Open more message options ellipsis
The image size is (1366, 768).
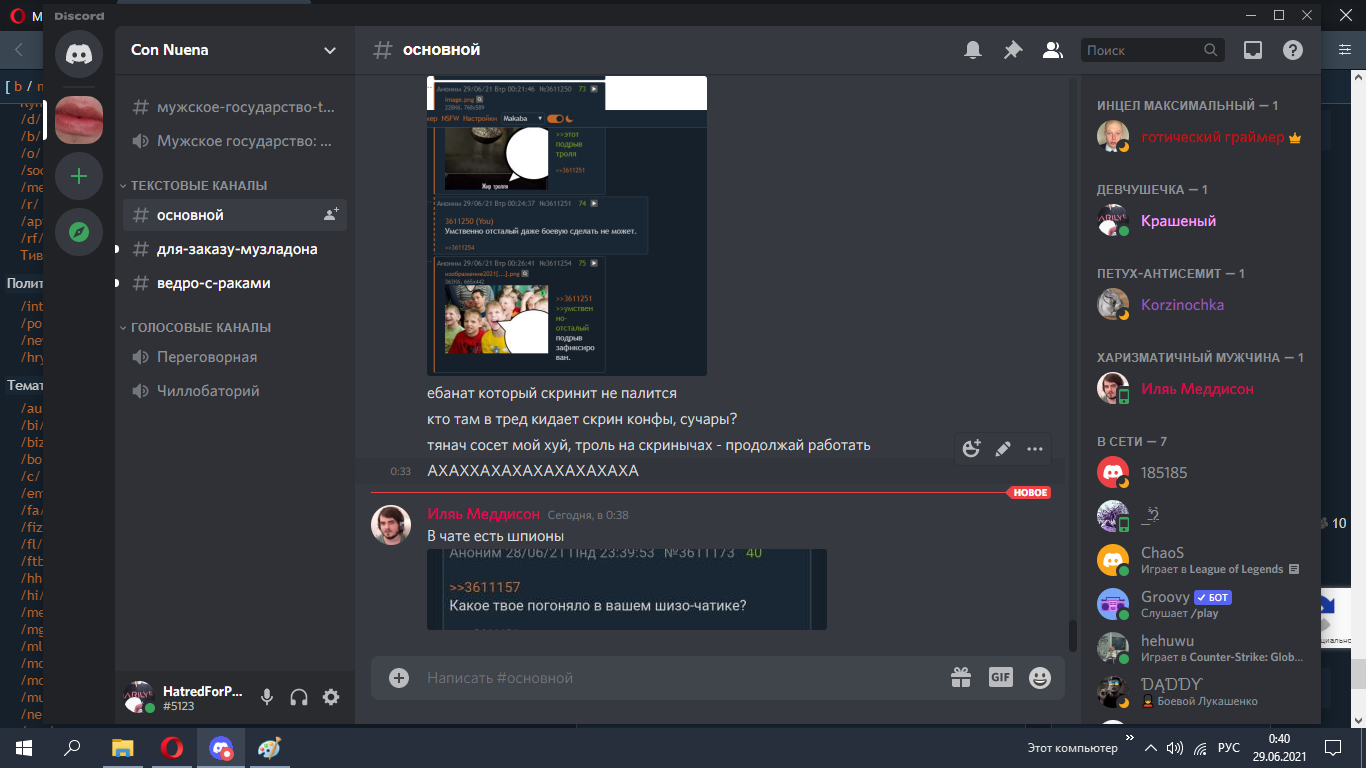[1035, 449]
